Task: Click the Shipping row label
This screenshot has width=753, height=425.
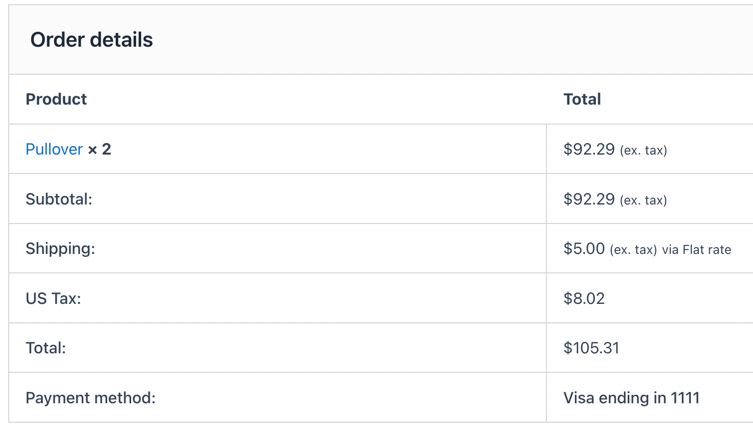Action: click(x=61, y=249)
